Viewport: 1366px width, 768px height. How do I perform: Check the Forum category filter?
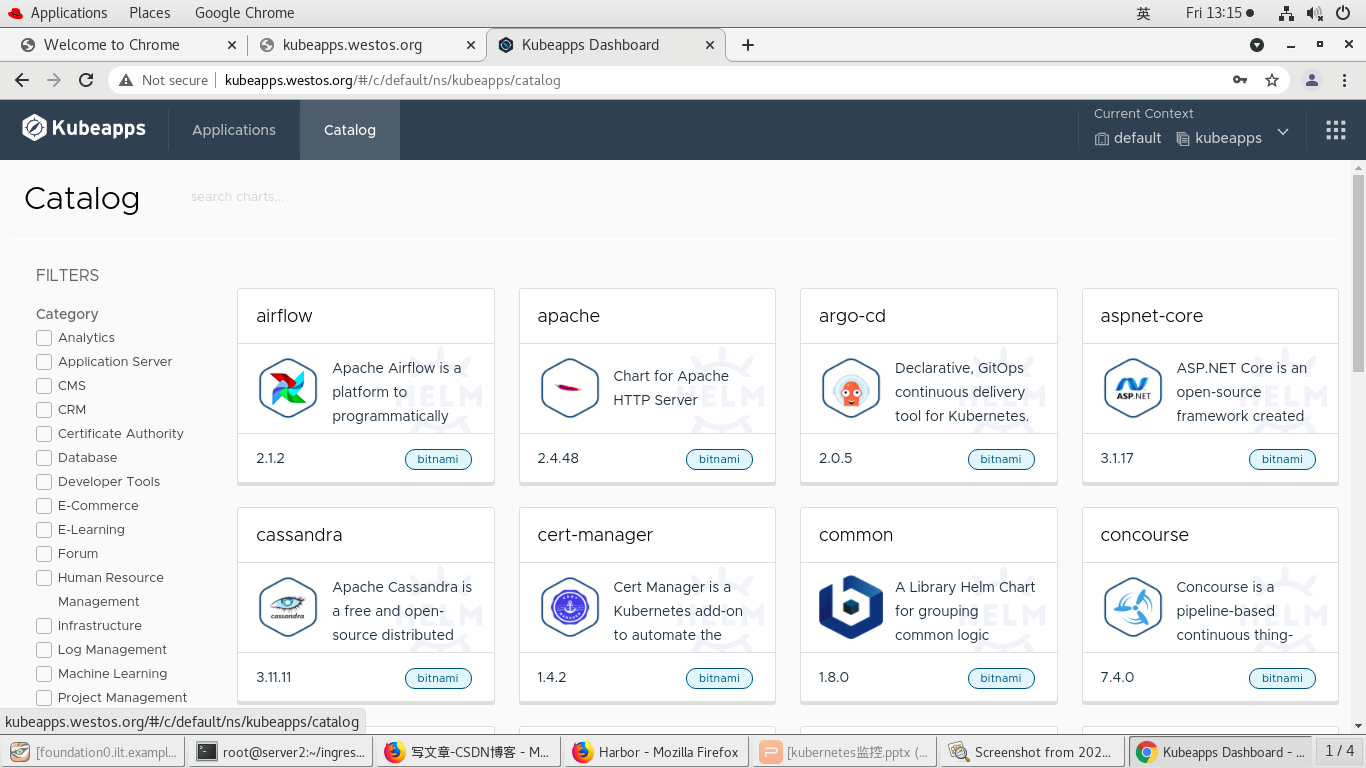[x=44, y=554]
